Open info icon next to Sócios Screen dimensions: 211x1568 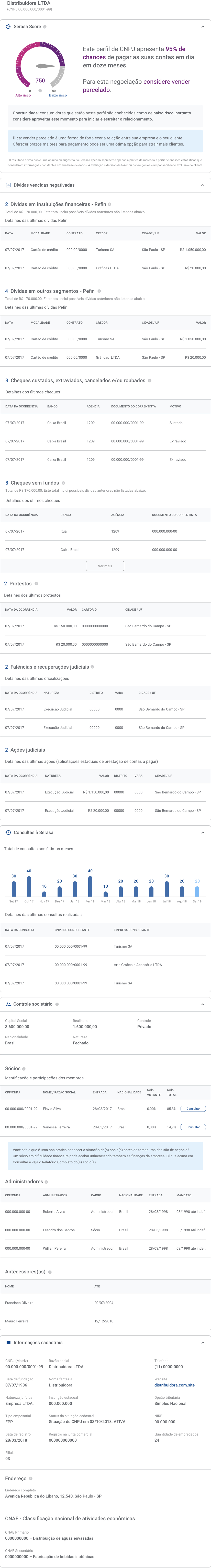(x=24, y=1069)
